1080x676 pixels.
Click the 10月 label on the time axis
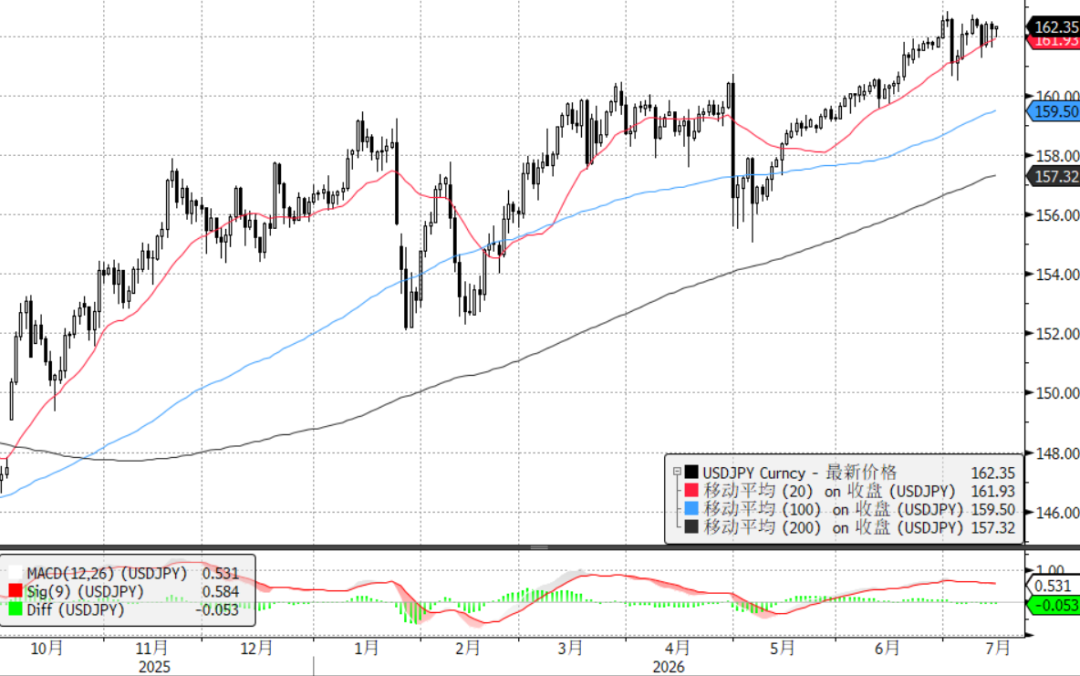tap(47, 648)
